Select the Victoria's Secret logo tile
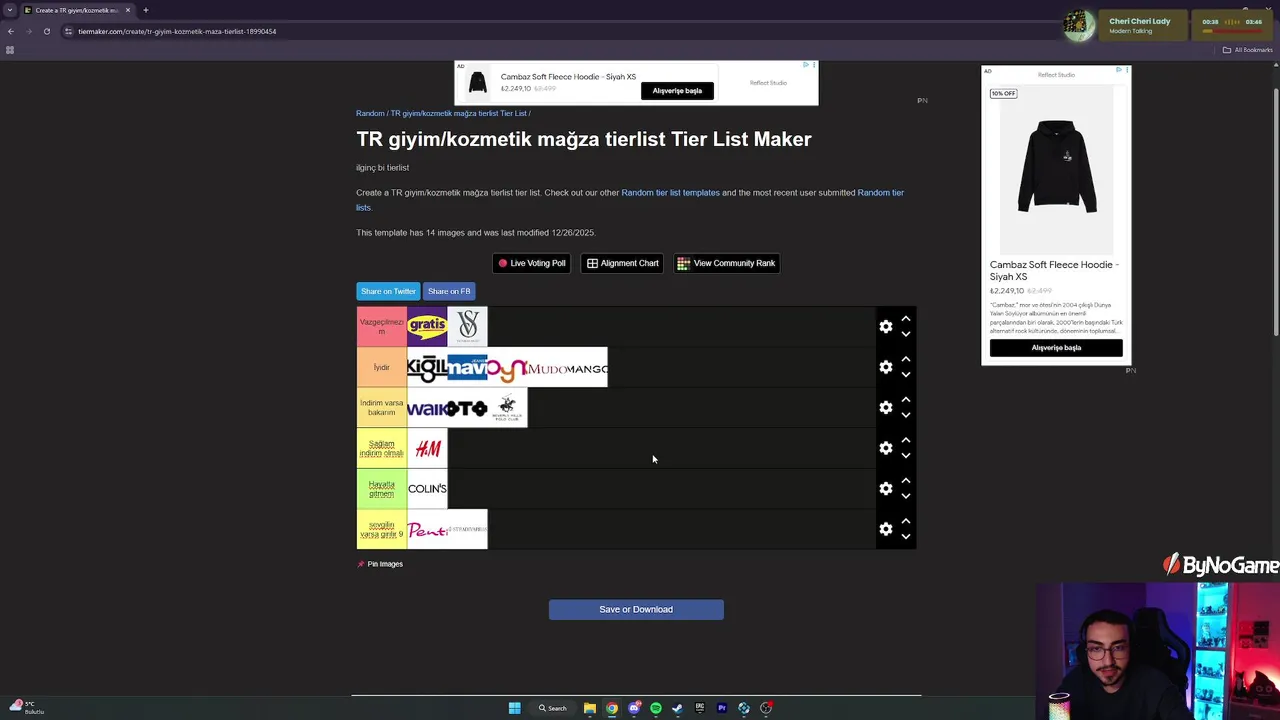The width and height of the screenshot is (1280, 720). tap(467, 327)
